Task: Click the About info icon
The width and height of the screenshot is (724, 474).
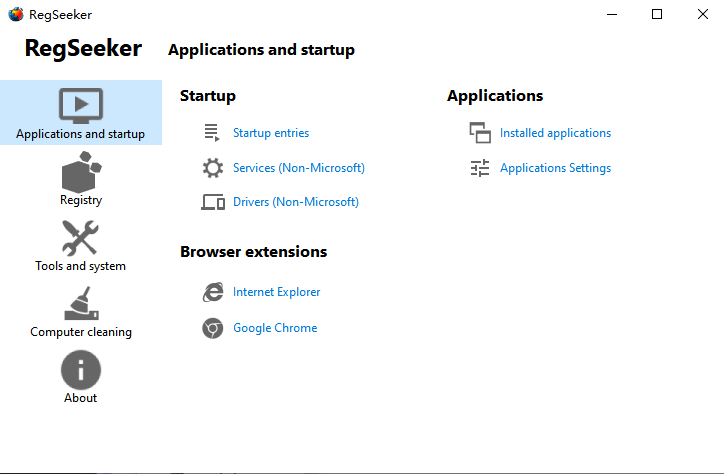Action: (x=80, y=369)
